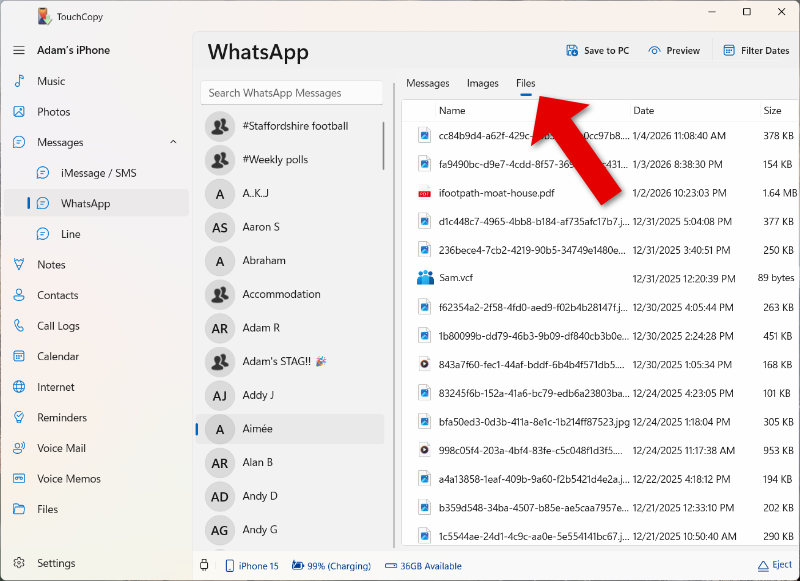Click the WhatsApp message search field
The image size is (800, 581).
click(291, 92)
